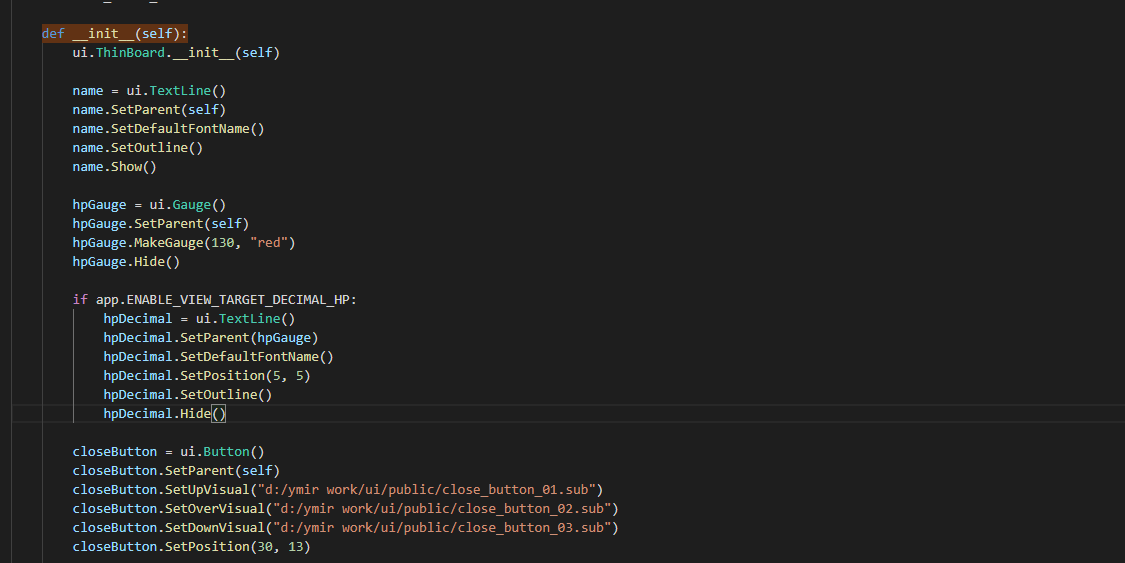Click the line 'hpDecimal.SetOutline()'
The width and height of the screenshot is (1125, 563).
[188, 394]
